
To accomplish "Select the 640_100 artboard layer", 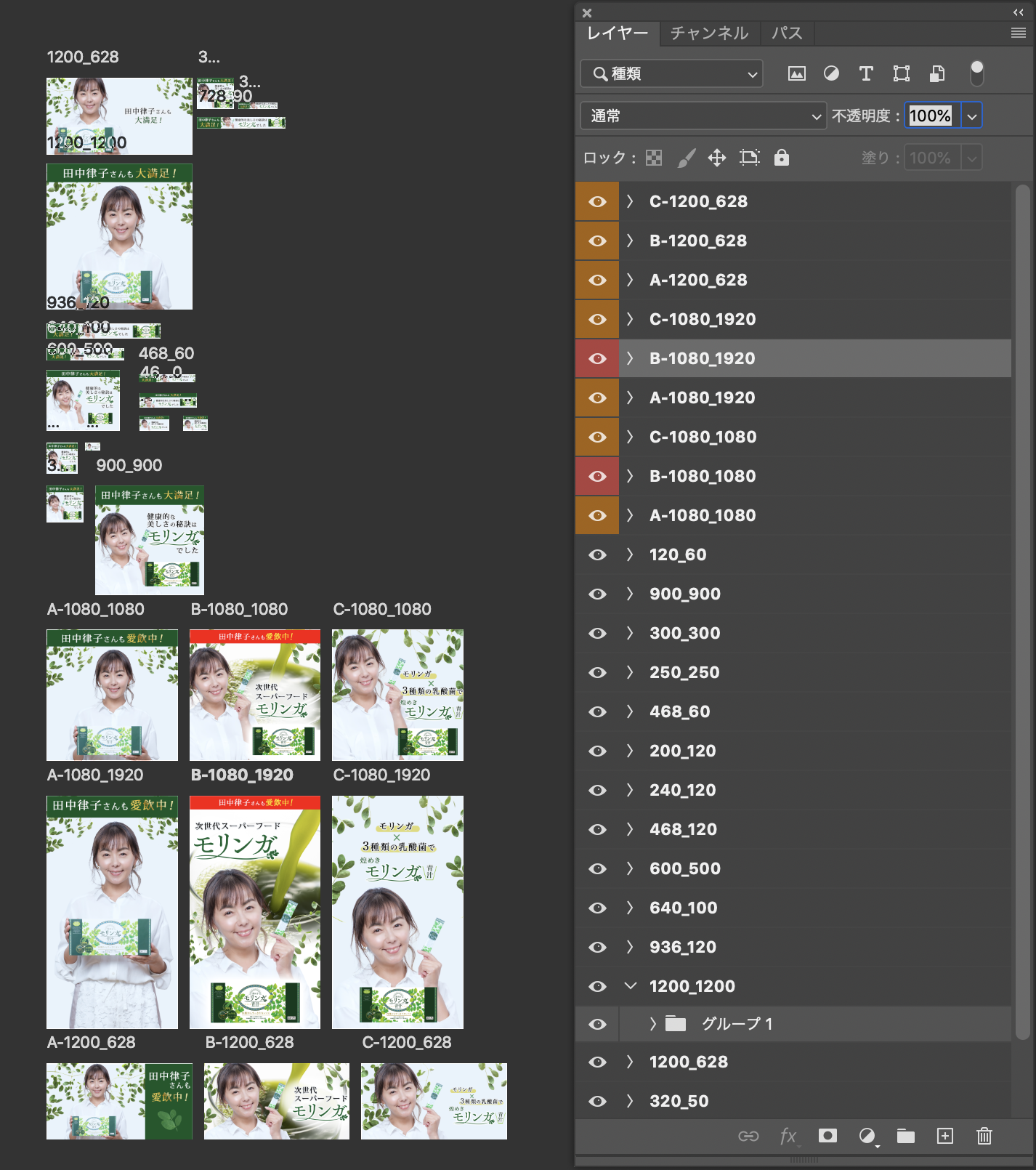I will pos(793,908).
